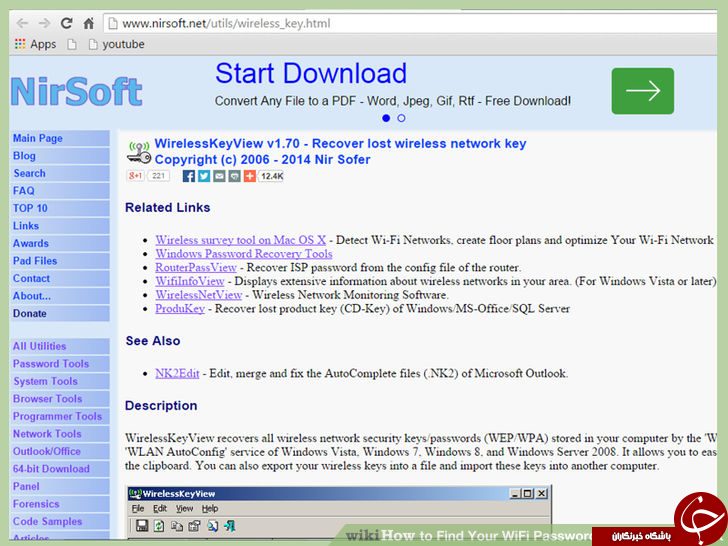Click the 12.4K share counter

[x=272, y=176]
